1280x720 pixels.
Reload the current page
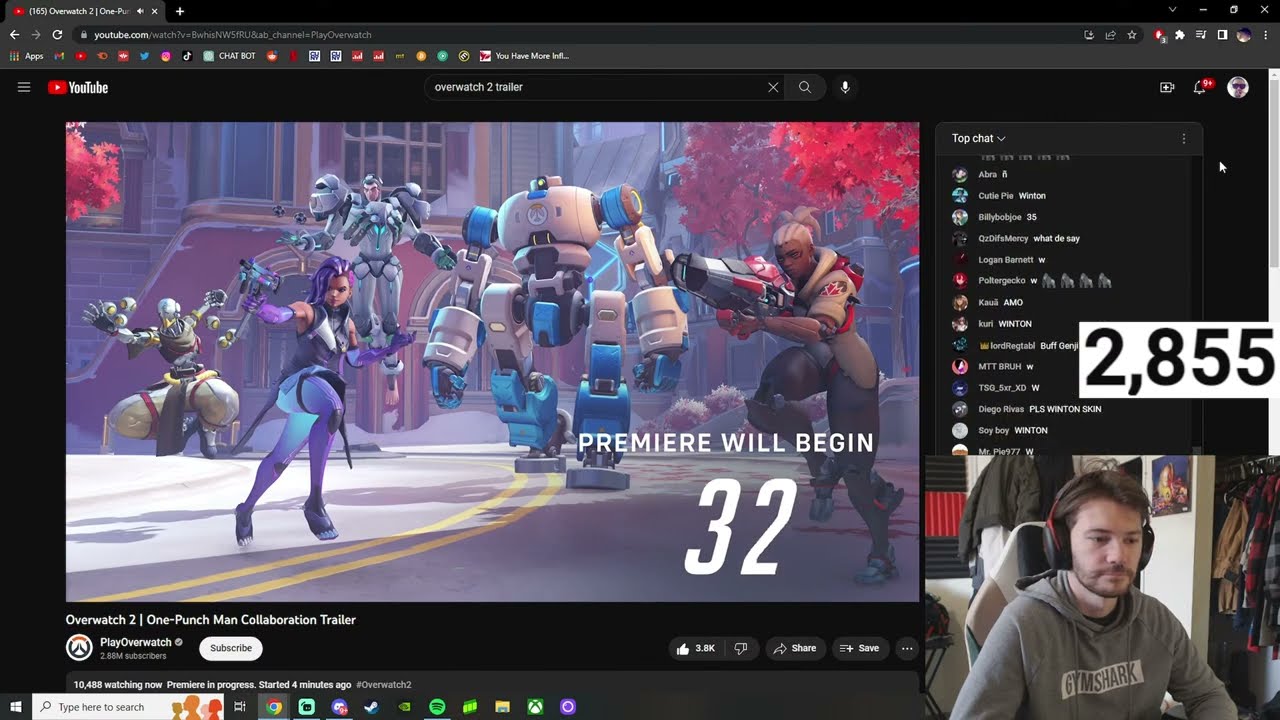[x=57, y=34]
